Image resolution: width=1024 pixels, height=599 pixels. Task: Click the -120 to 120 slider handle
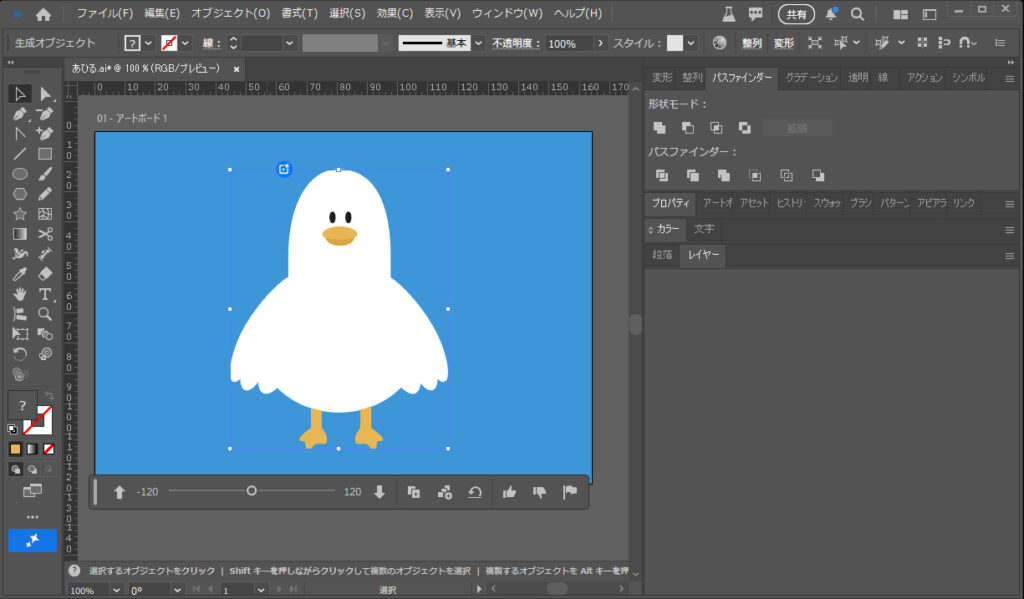[x=251, y=491]
